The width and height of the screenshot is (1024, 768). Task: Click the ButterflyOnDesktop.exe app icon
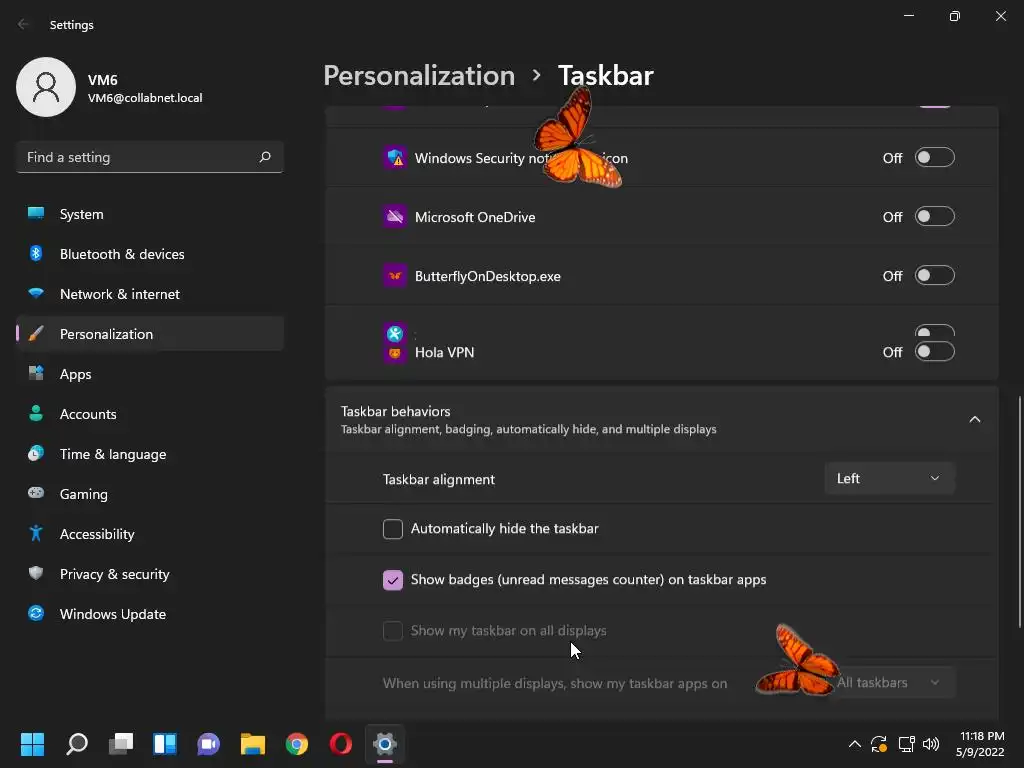(x=395, y=276)
